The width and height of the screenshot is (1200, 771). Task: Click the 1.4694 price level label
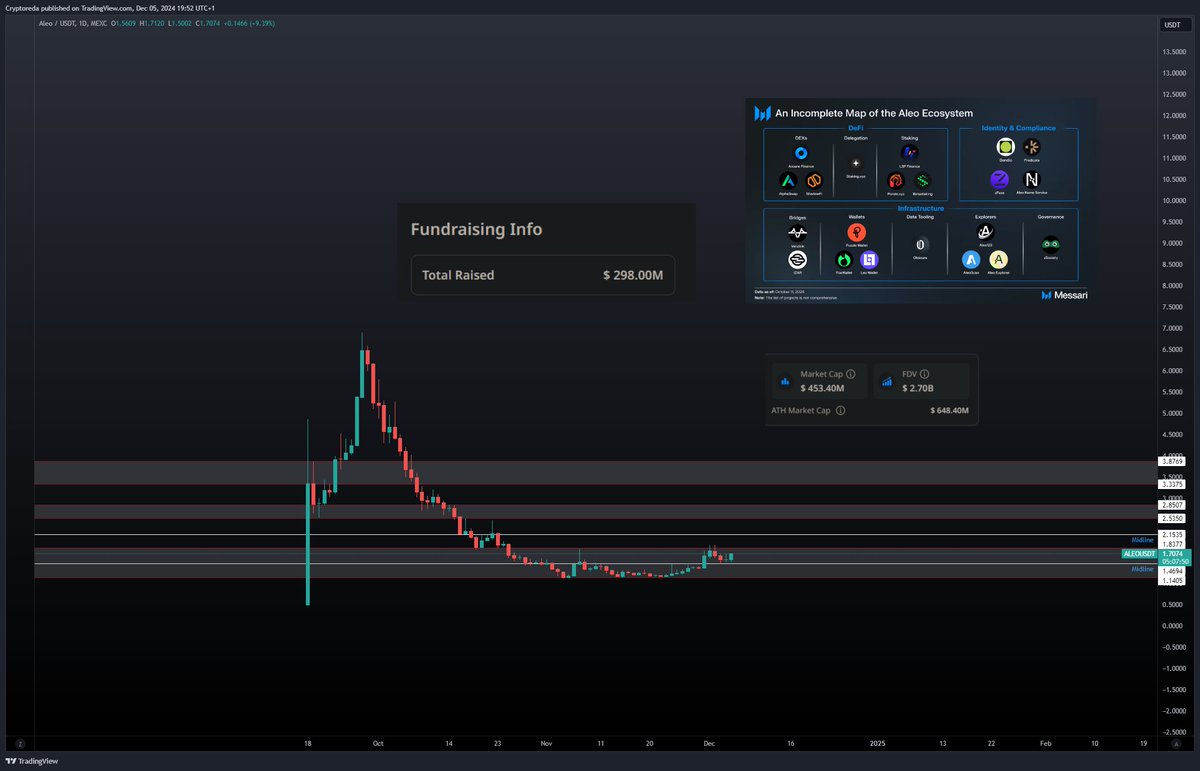[1172, 570]
